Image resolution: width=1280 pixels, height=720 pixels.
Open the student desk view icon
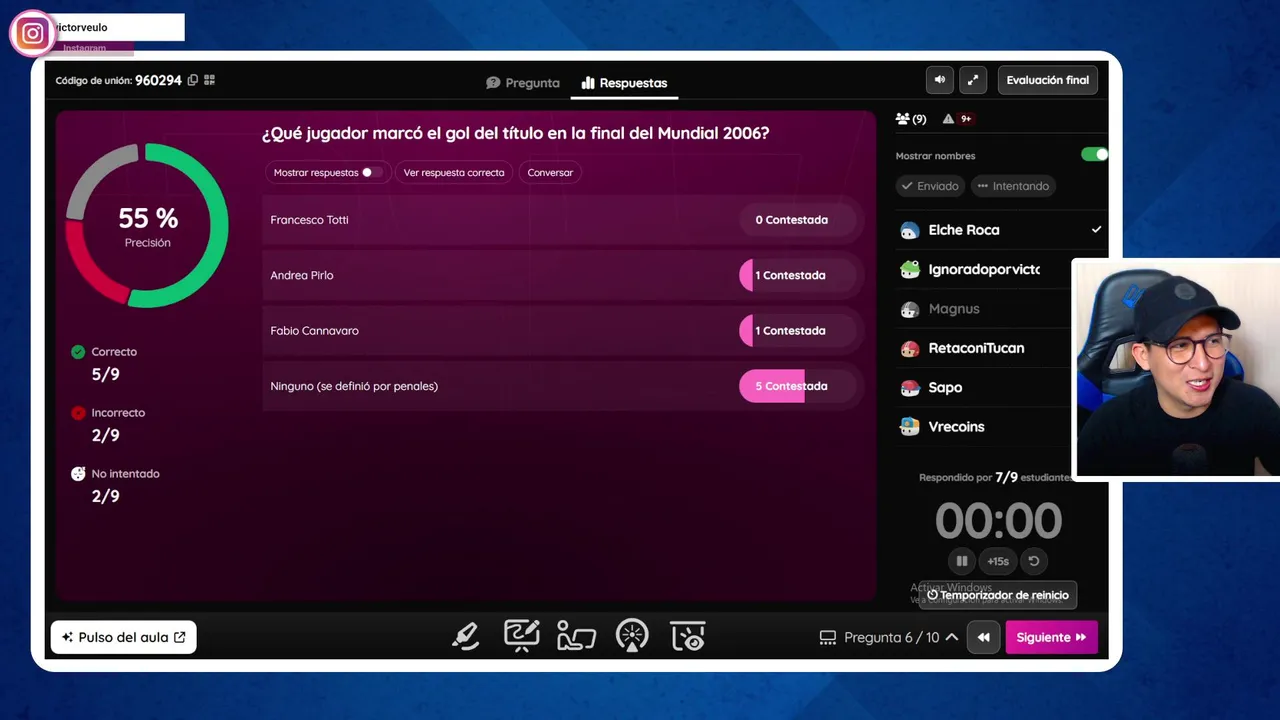576,637
